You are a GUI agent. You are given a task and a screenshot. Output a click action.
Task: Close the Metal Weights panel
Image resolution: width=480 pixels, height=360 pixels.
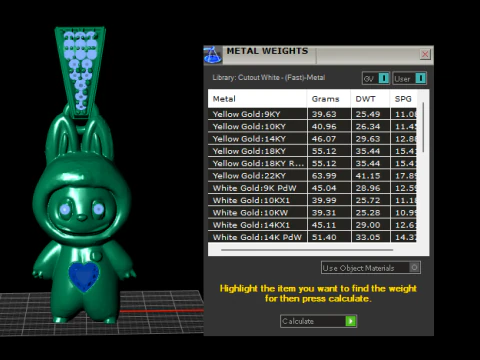(425, 54)
